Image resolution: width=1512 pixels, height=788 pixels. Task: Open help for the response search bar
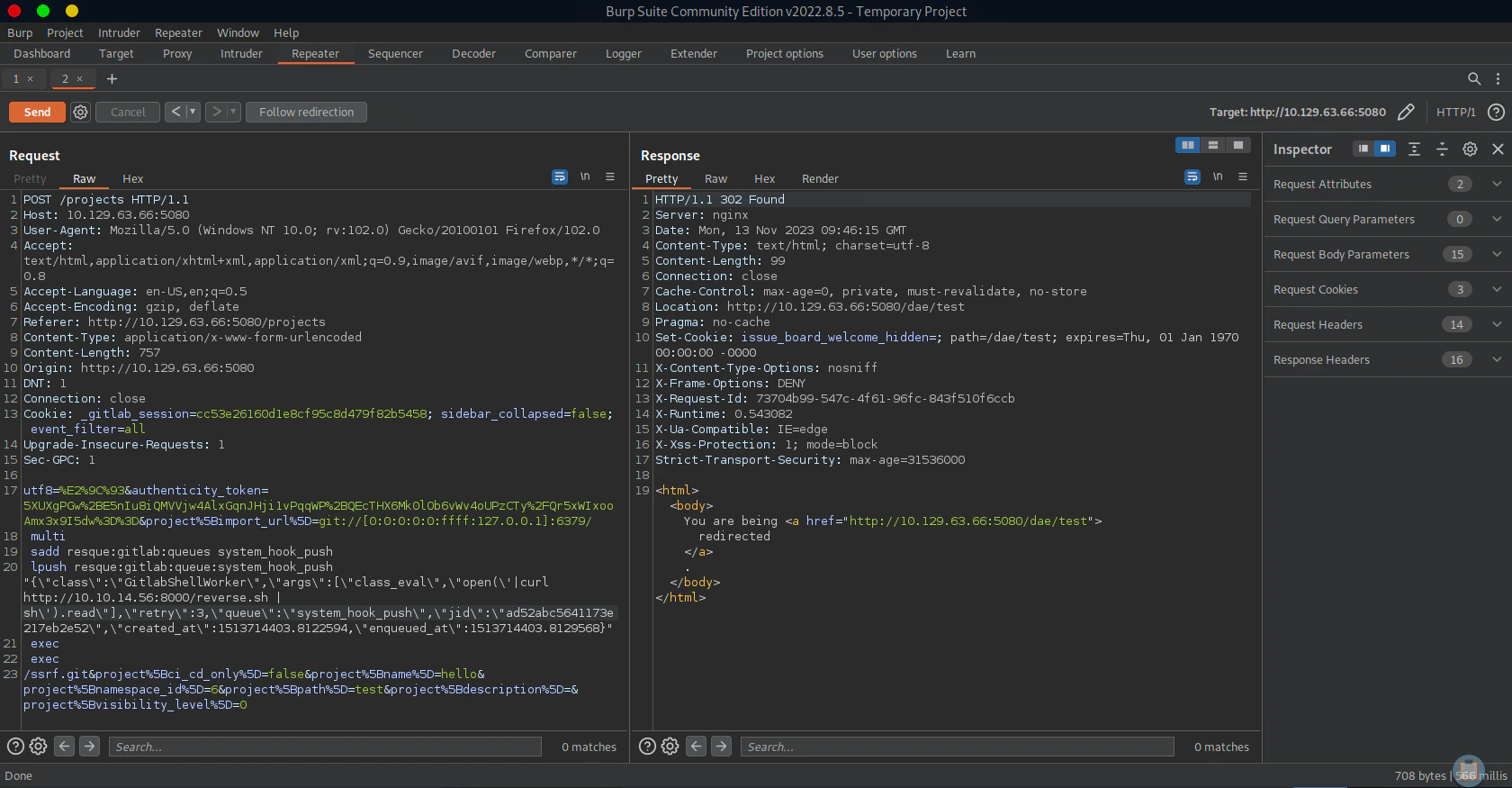click(647, 746)
